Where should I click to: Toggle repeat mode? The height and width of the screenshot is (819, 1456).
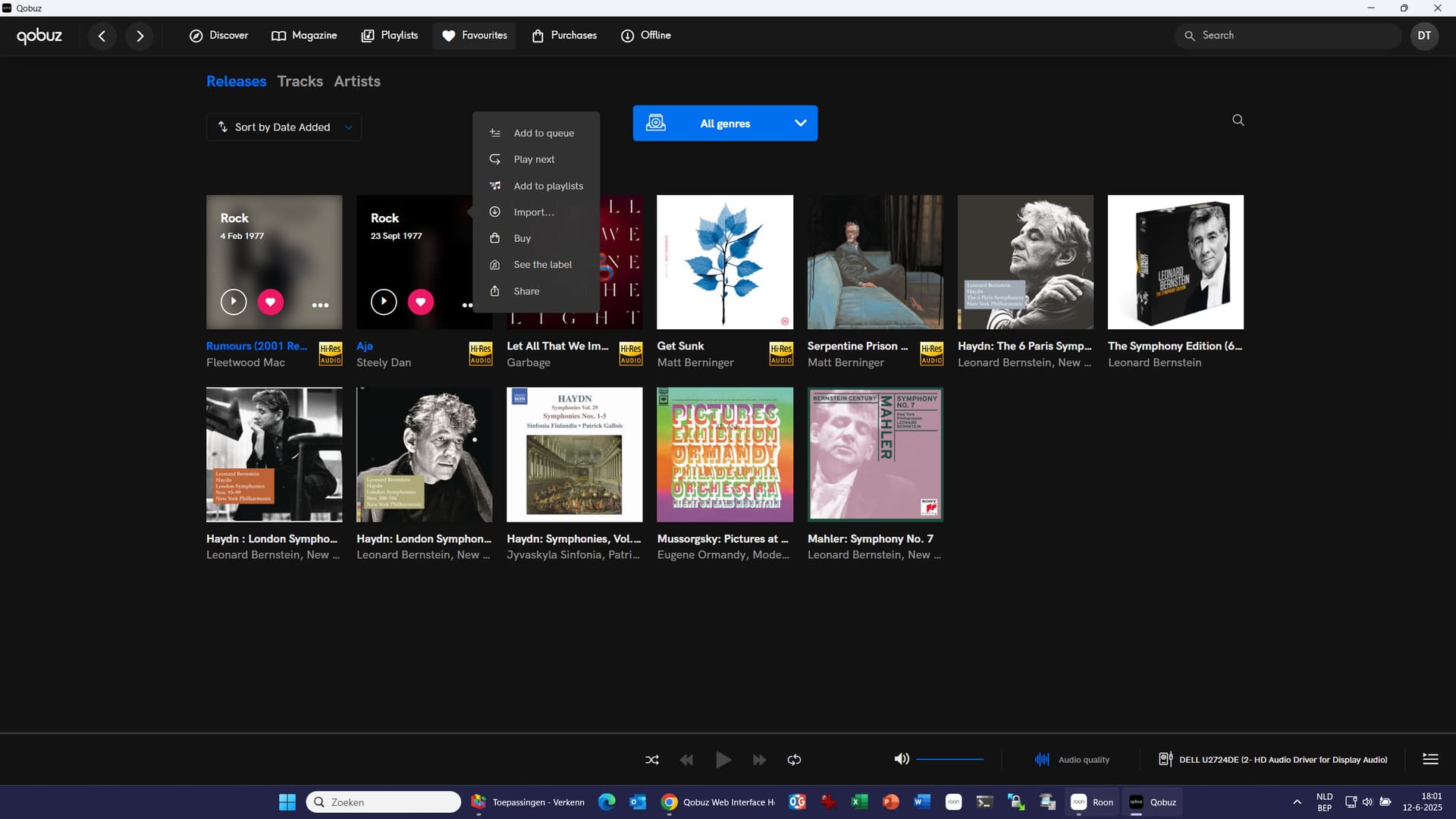pyautogui.click(x=794, y=760)
